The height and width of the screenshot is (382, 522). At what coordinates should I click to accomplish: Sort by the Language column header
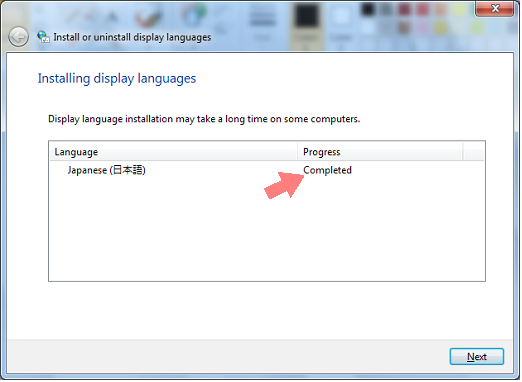tap(174, 152)
